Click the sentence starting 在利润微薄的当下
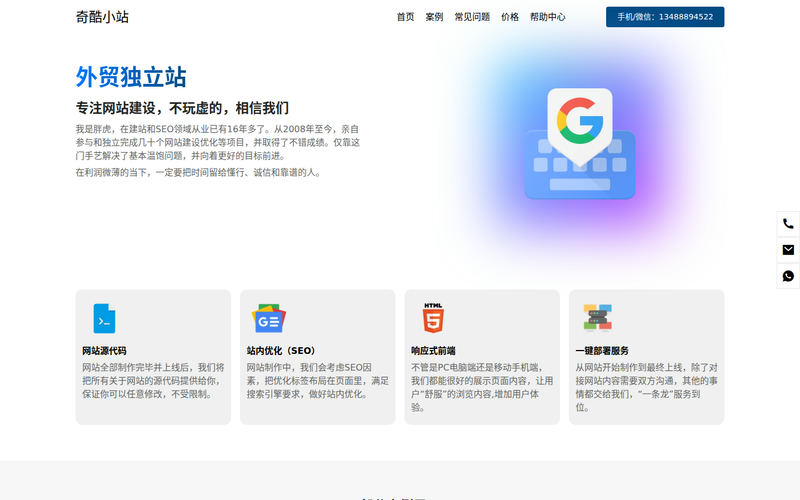 pos(200,172)
